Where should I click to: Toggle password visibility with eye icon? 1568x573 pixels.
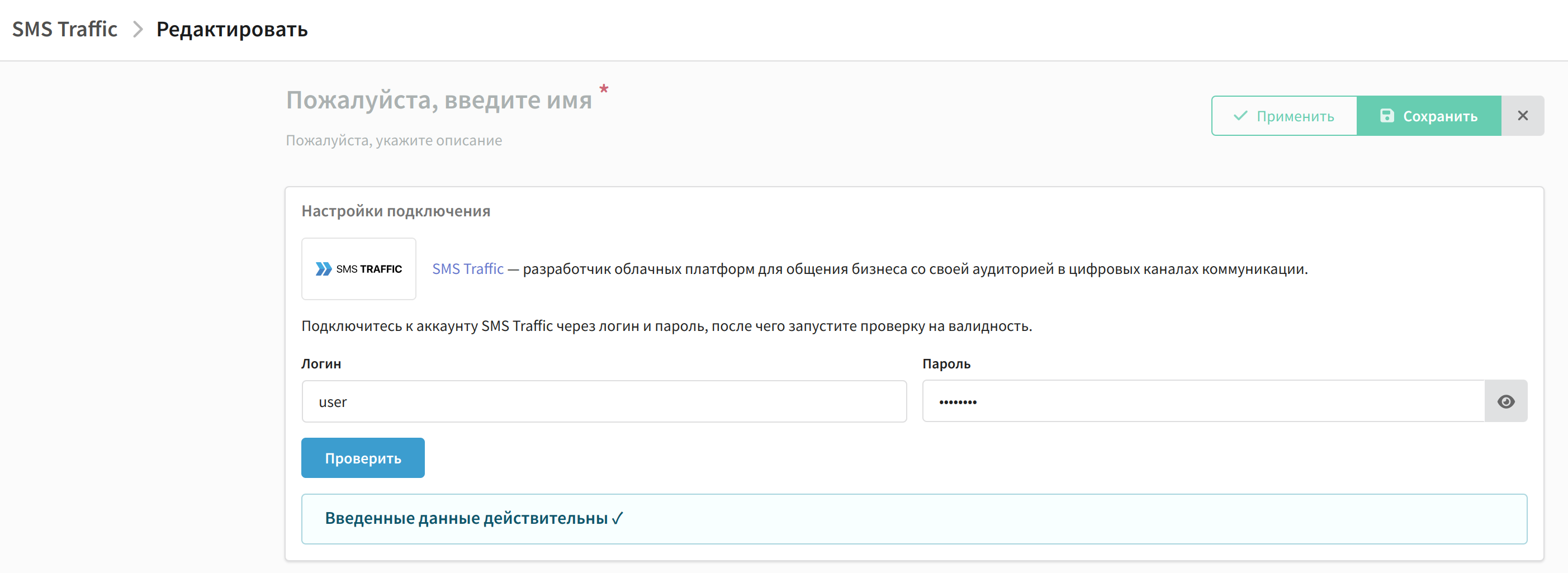(1506, 401)
